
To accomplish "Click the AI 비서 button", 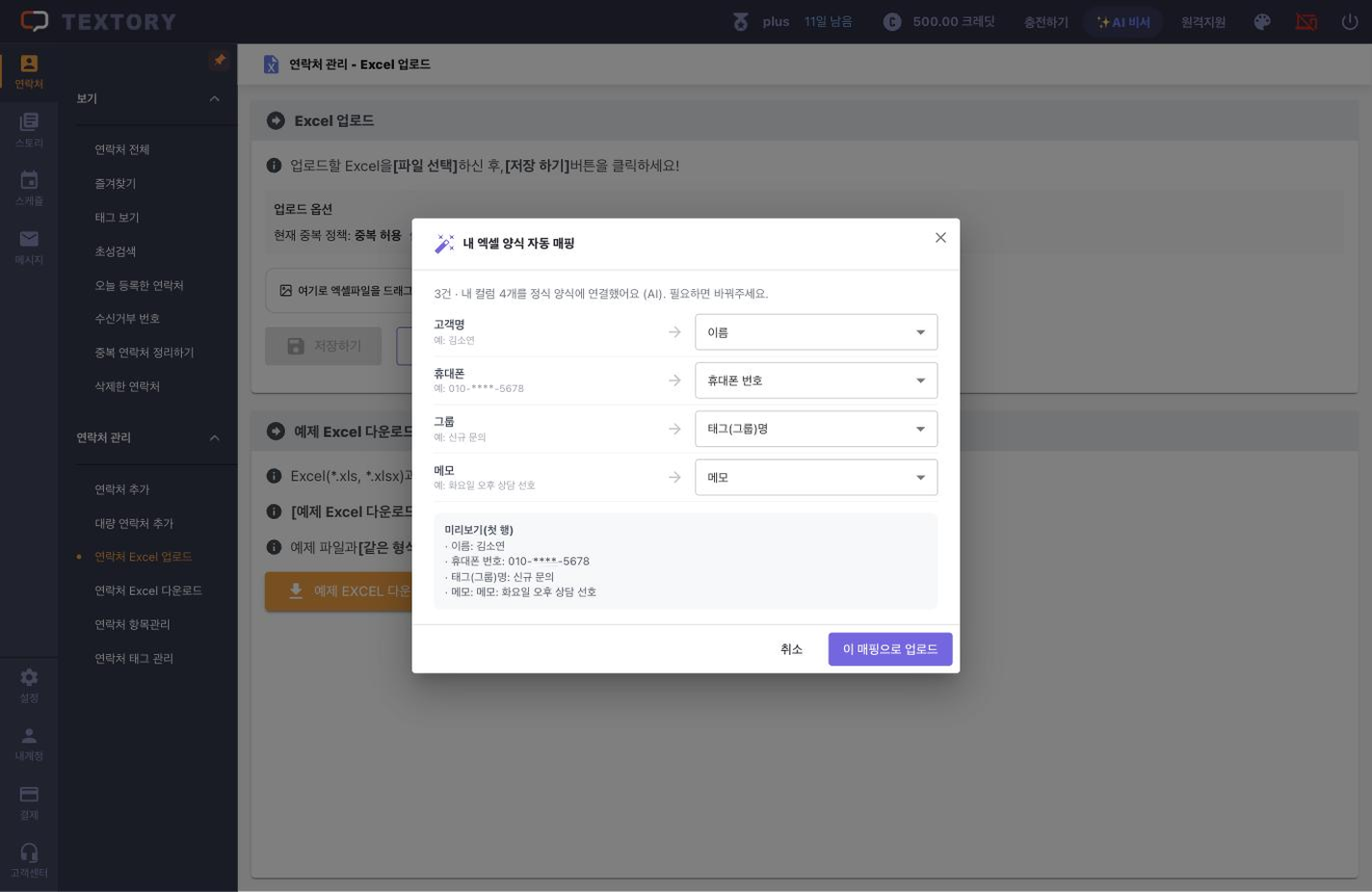I will (x=1123, y=22).
